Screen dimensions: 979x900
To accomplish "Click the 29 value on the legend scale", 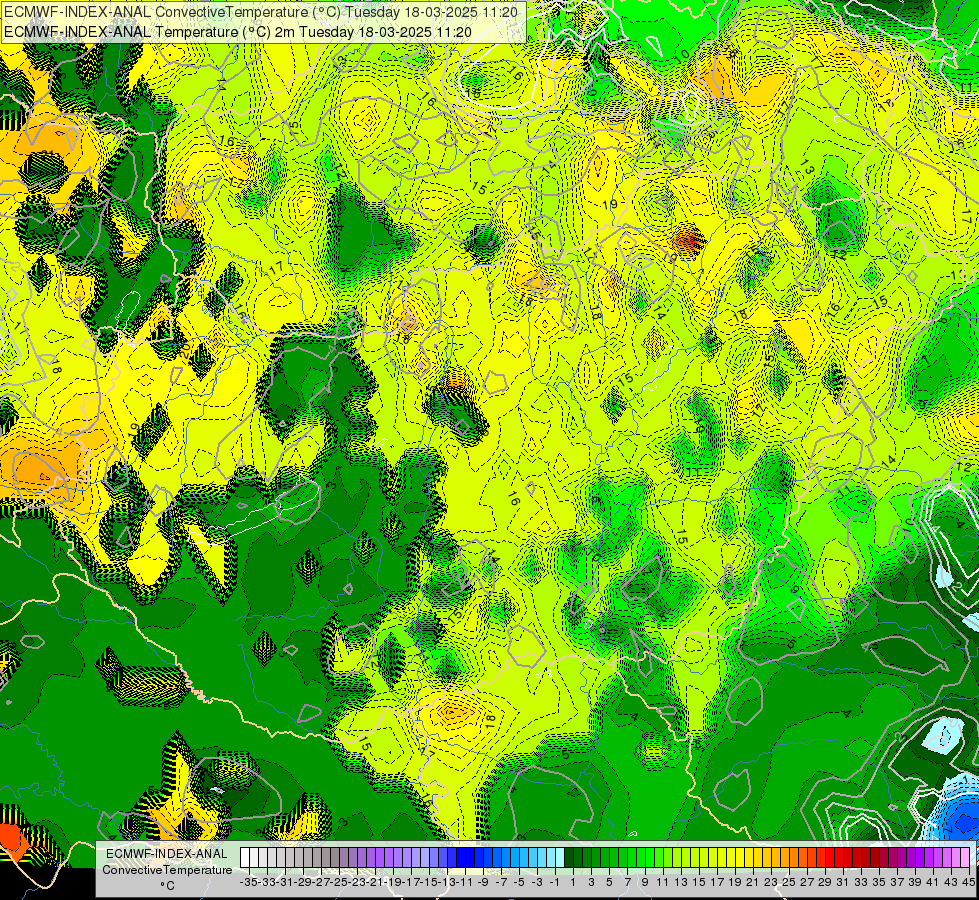I will (x=825, y=883).
